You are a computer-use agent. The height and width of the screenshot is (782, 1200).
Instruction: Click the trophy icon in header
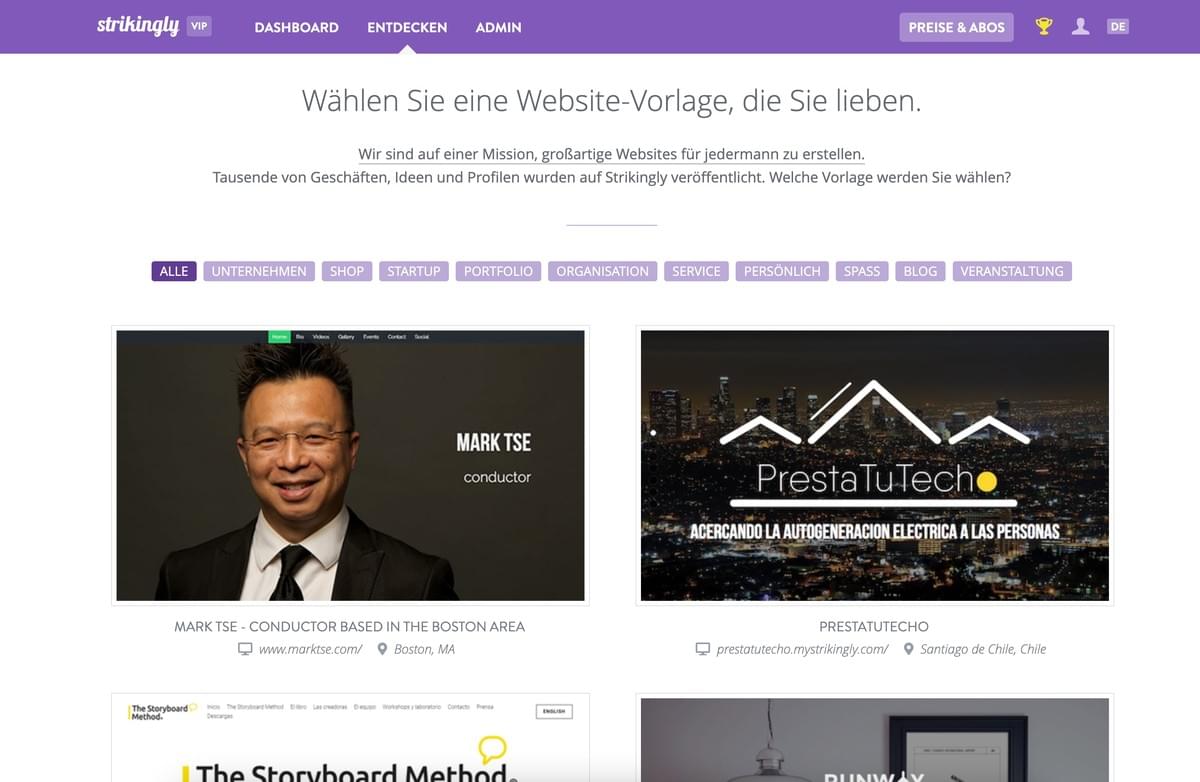1044,27
